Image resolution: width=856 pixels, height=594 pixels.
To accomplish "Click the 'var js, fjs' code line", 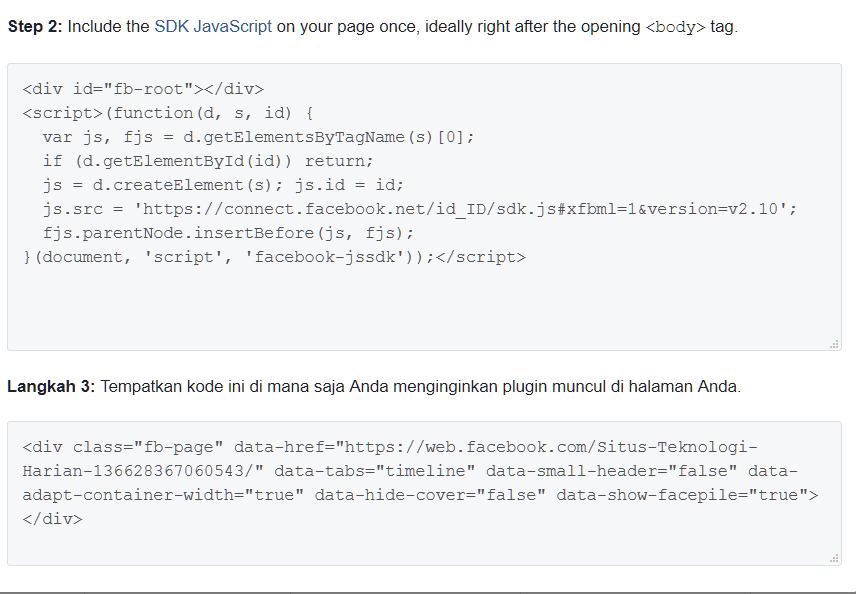I will (258, 137).
